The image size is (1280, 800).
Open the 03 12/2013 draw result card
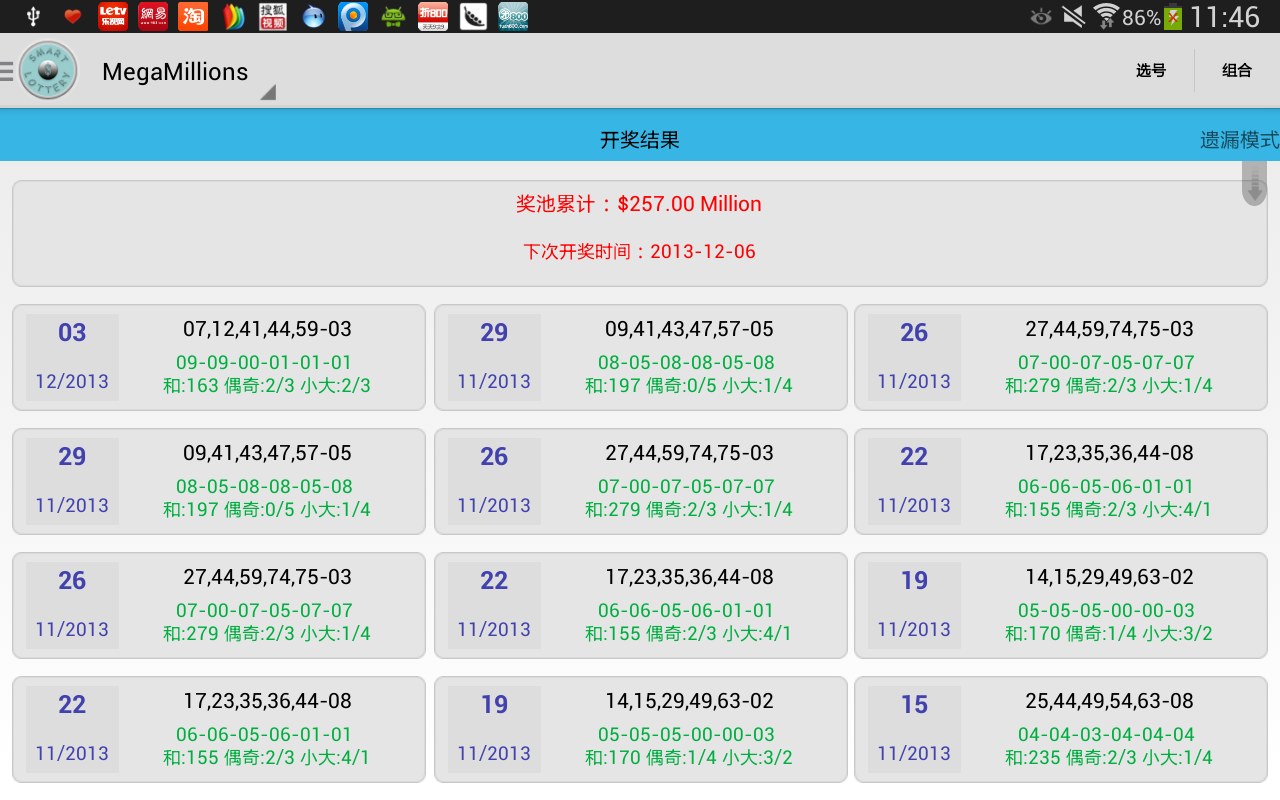point(218,357)
